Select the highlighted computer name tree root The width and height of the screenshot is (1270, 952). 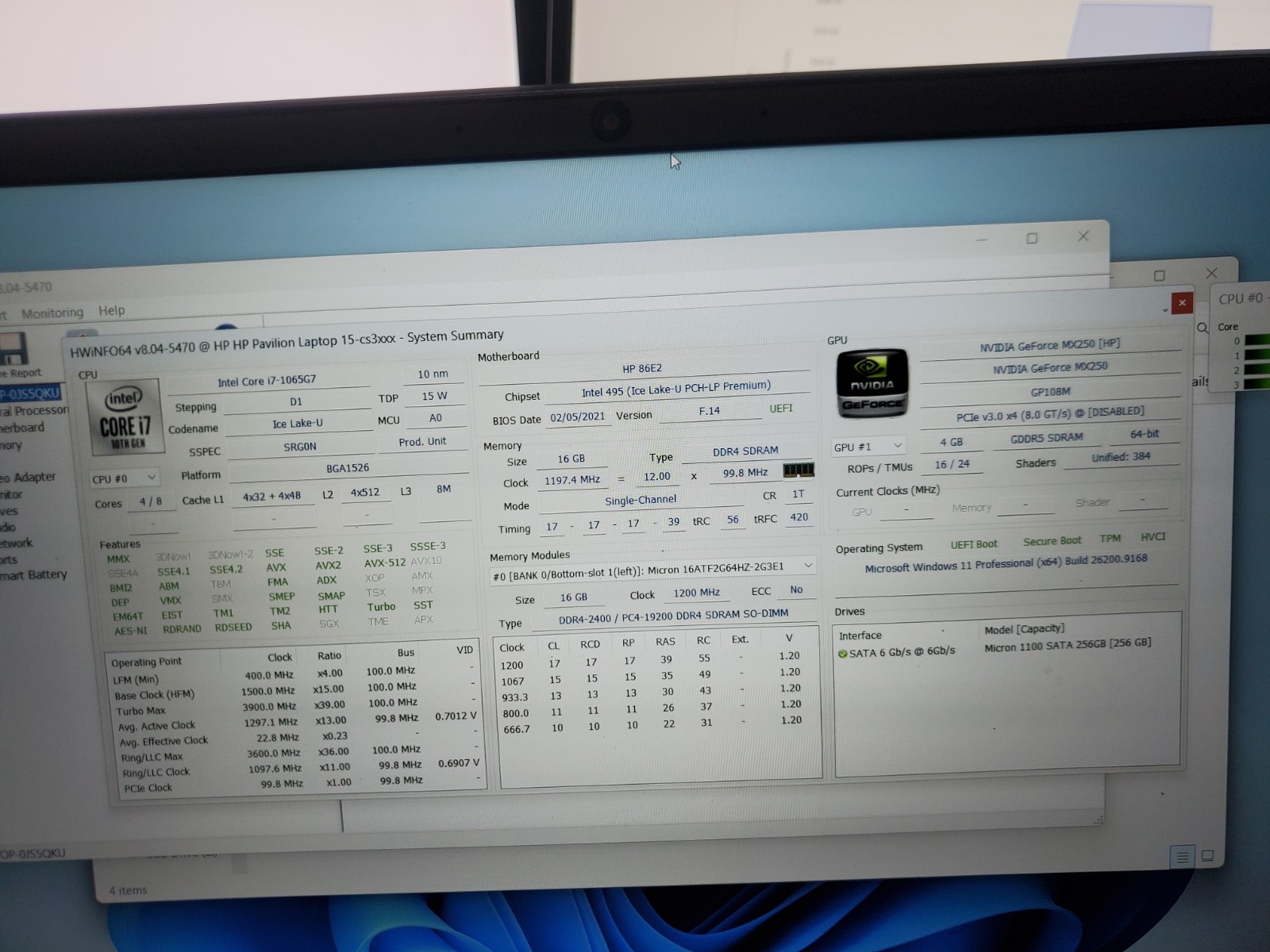tap(30, 393)
